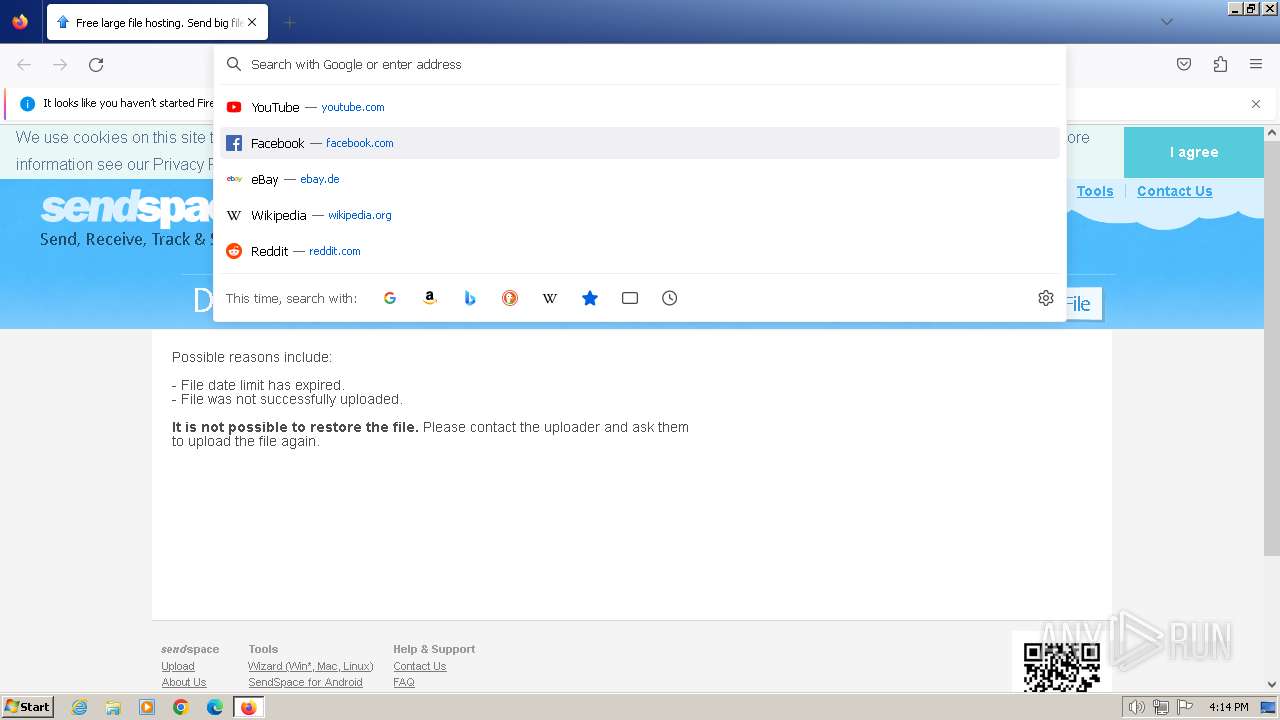
Task: Select Wikipedia suggestion in dropdown
Action: pyautogui.click(x=640, y=215)
